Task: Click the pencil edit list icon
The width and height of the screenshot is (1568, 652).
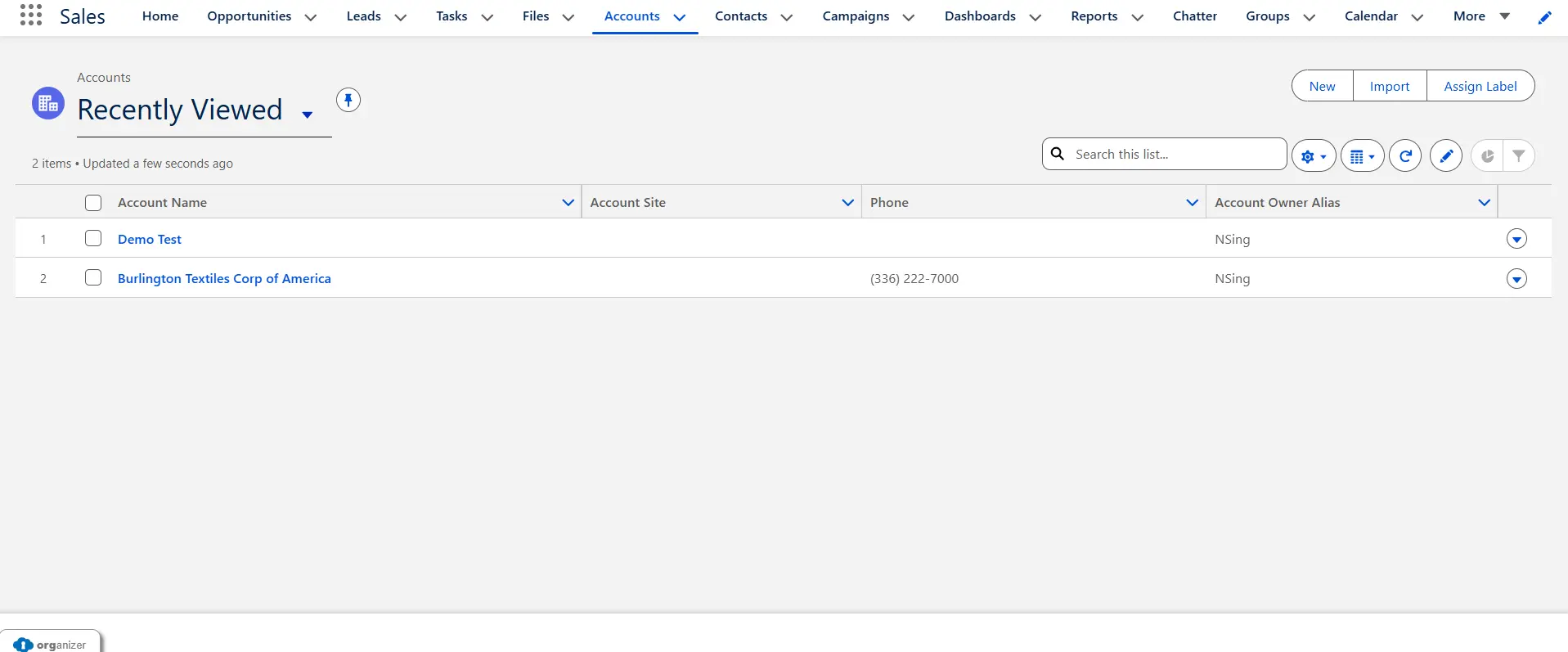Action: click(x=1446, y=155)
